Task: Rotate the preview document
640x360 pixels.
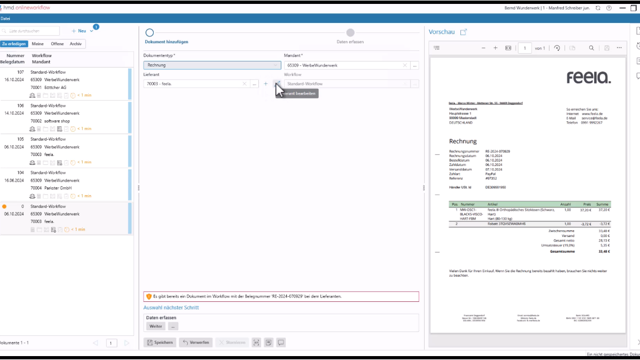Action: (557, 48)
